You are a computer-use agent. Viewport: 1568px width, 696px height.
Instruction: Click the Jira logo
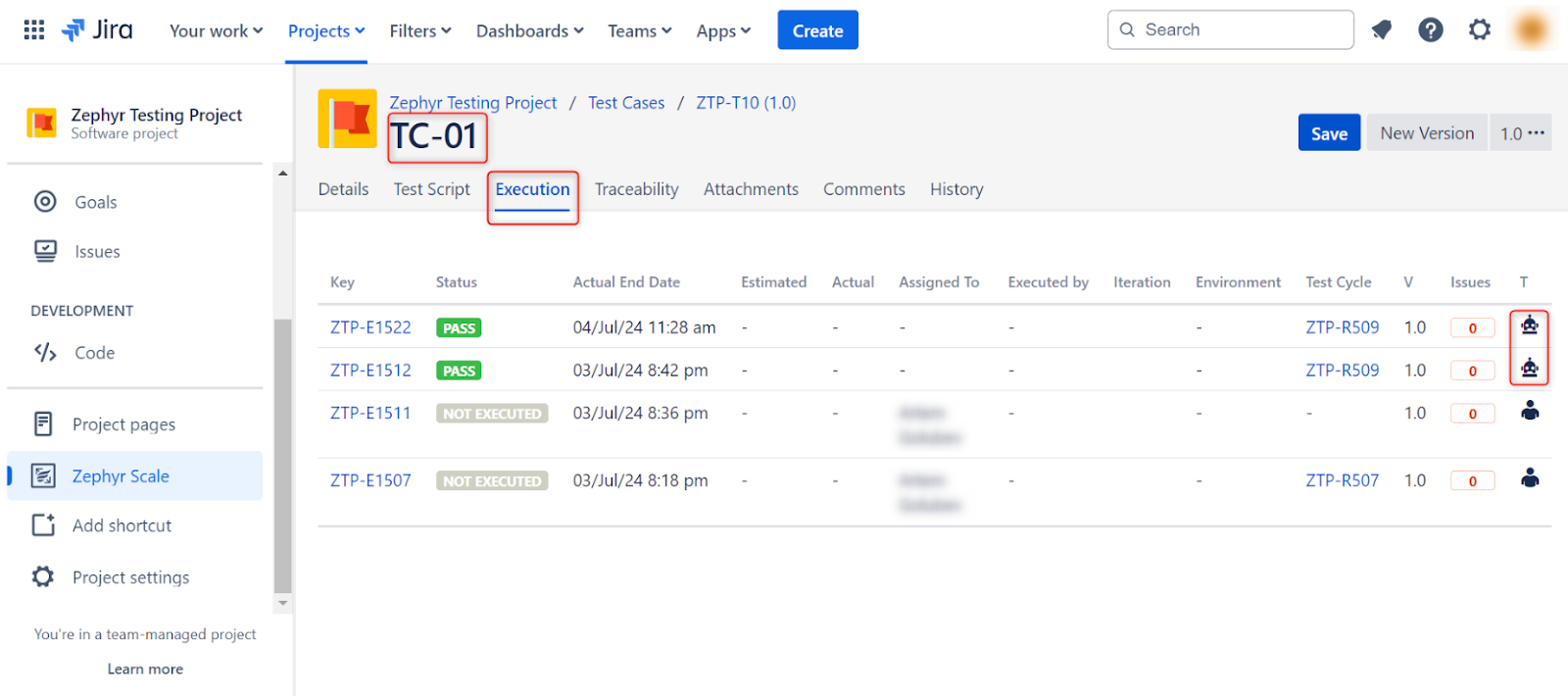[x=97, y=30]
